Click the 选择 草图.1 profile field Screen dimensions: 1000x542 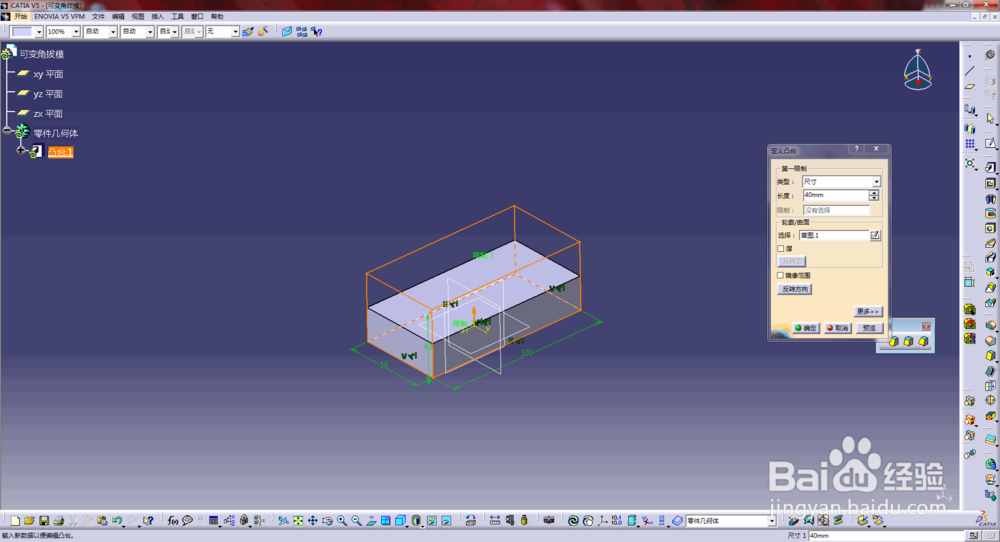click(x=834, y=235)
